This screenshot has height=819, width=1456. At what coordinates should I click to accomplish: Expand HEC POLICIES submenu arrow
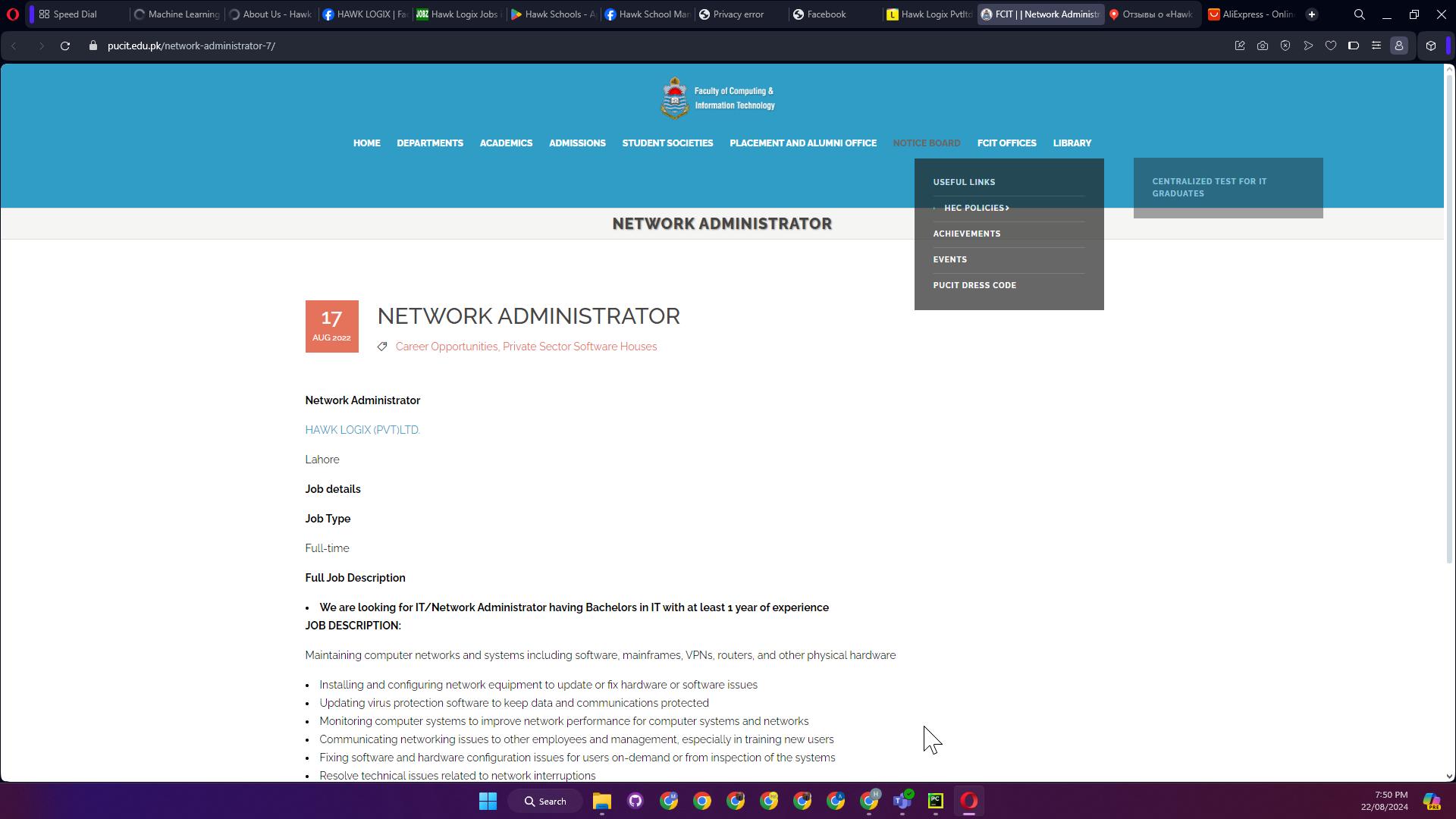click(x=1007, y=208)
